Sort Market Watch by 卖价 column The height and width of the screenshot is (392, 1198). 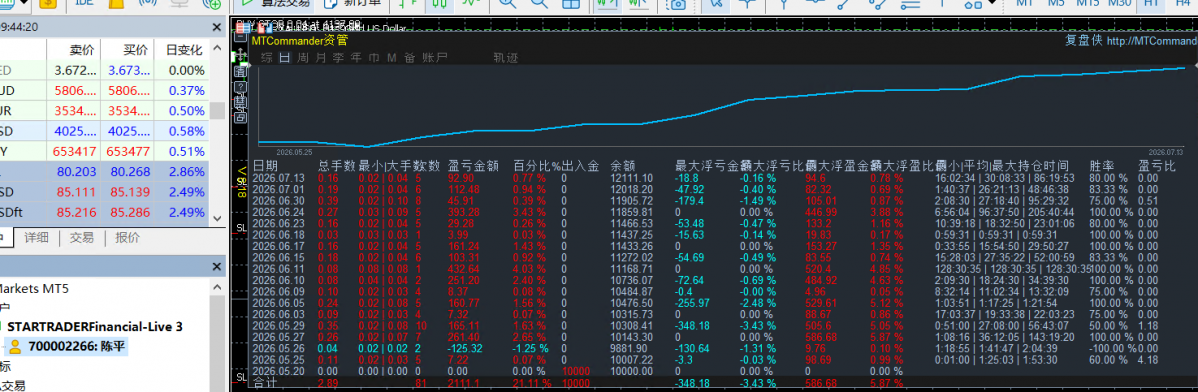pos(81,50)
